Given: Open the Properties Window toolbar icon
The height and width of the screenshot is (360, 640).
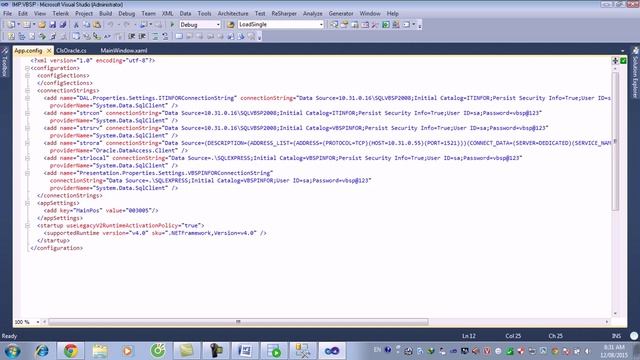Looking at the screenshot, I should pos(344,24).
